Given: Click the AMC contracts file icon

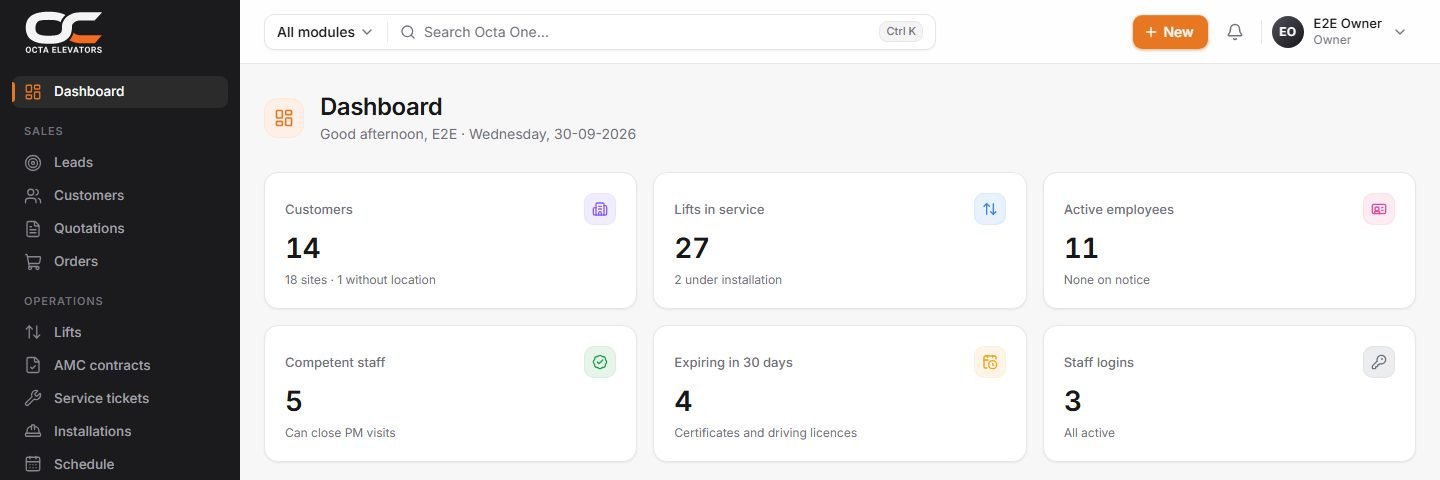Looking at the screenshot, I should (x=33, y=365).
